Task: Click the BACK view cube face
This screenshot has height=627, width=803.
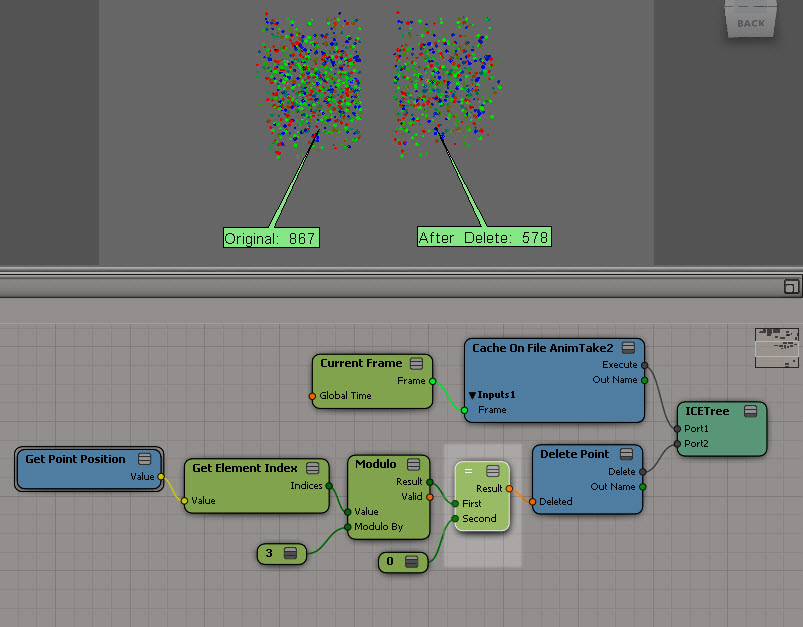Action: tap(750, 22)
